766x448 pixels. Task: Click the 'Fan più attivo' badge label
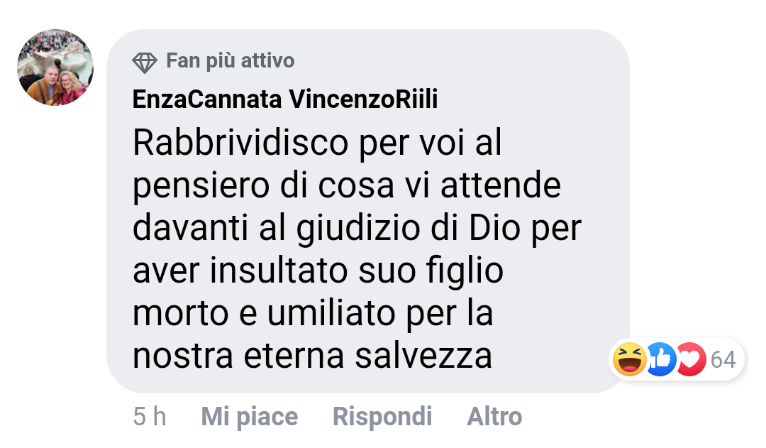[230, 61]
